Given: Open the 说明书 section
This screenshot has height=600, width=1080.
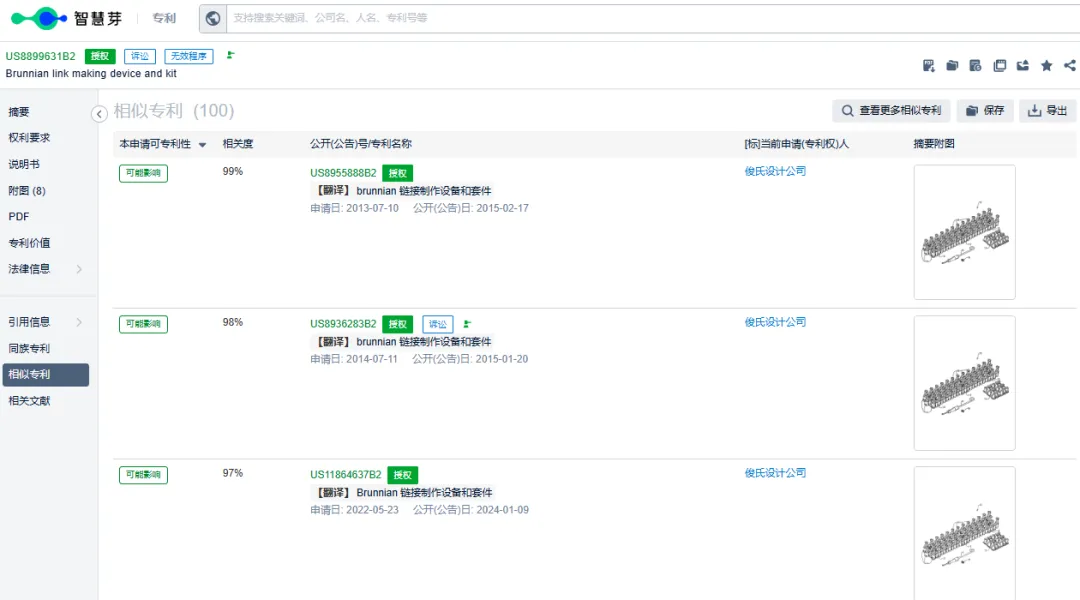Looking at the screenshot, I should point(23,164).
